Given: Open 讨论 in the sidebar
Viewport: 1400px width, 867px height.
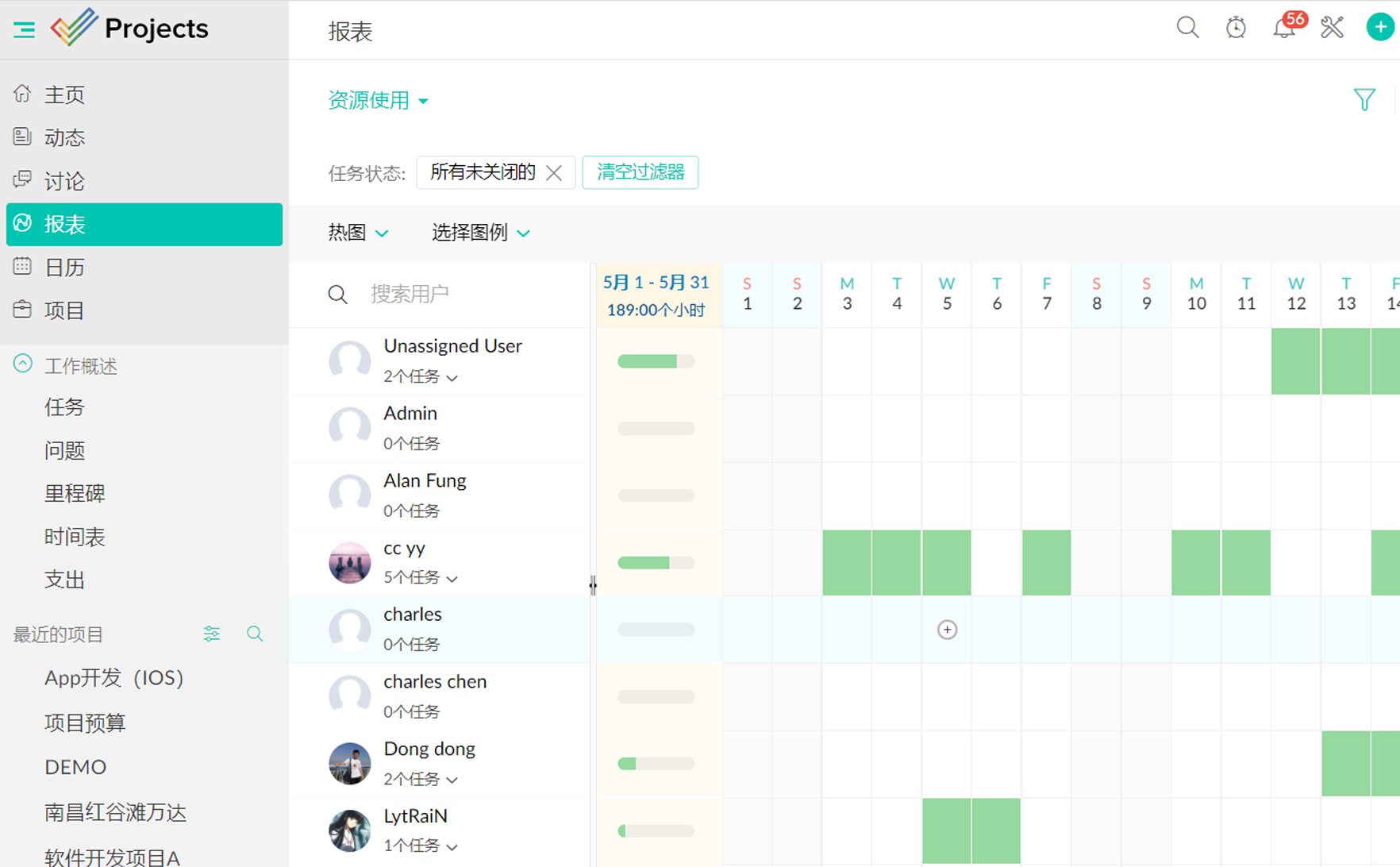Looking at the screenshot, I should tap(64, 181).
